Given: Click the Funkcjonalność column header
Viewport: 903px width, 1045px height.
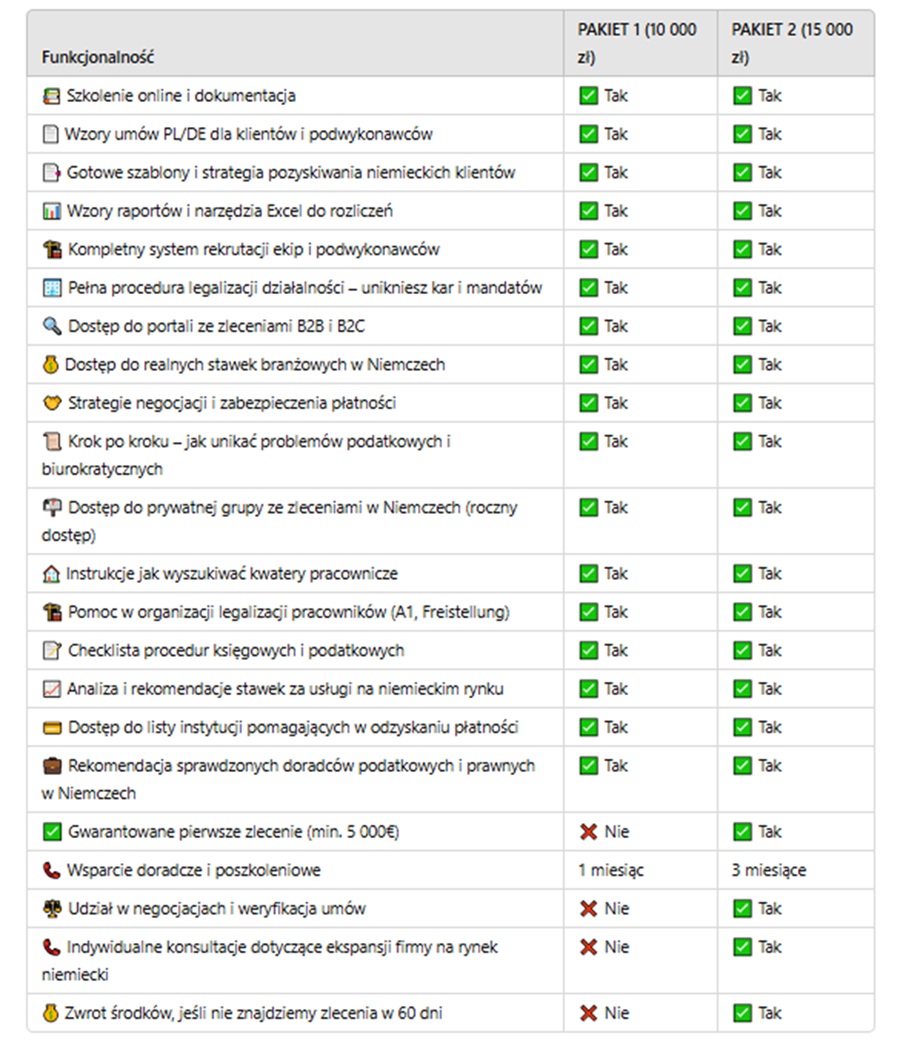Looking at the screenshot, I should [98, 57].
